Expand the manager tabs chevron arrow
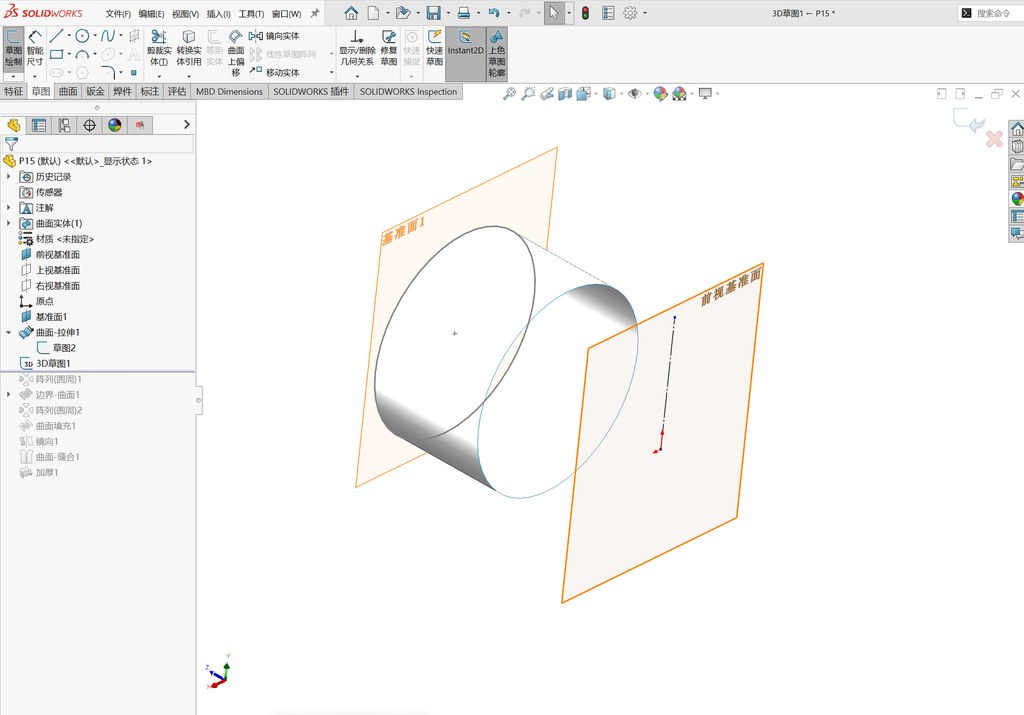 click(x=187, y=125)
